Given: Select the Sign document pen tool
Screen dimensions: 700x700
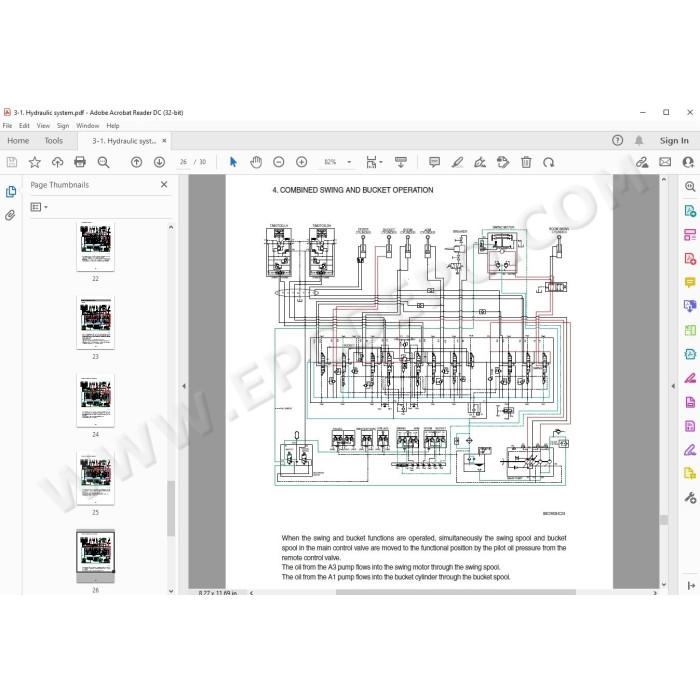Looking at the screenshot, I should (480, 162).
